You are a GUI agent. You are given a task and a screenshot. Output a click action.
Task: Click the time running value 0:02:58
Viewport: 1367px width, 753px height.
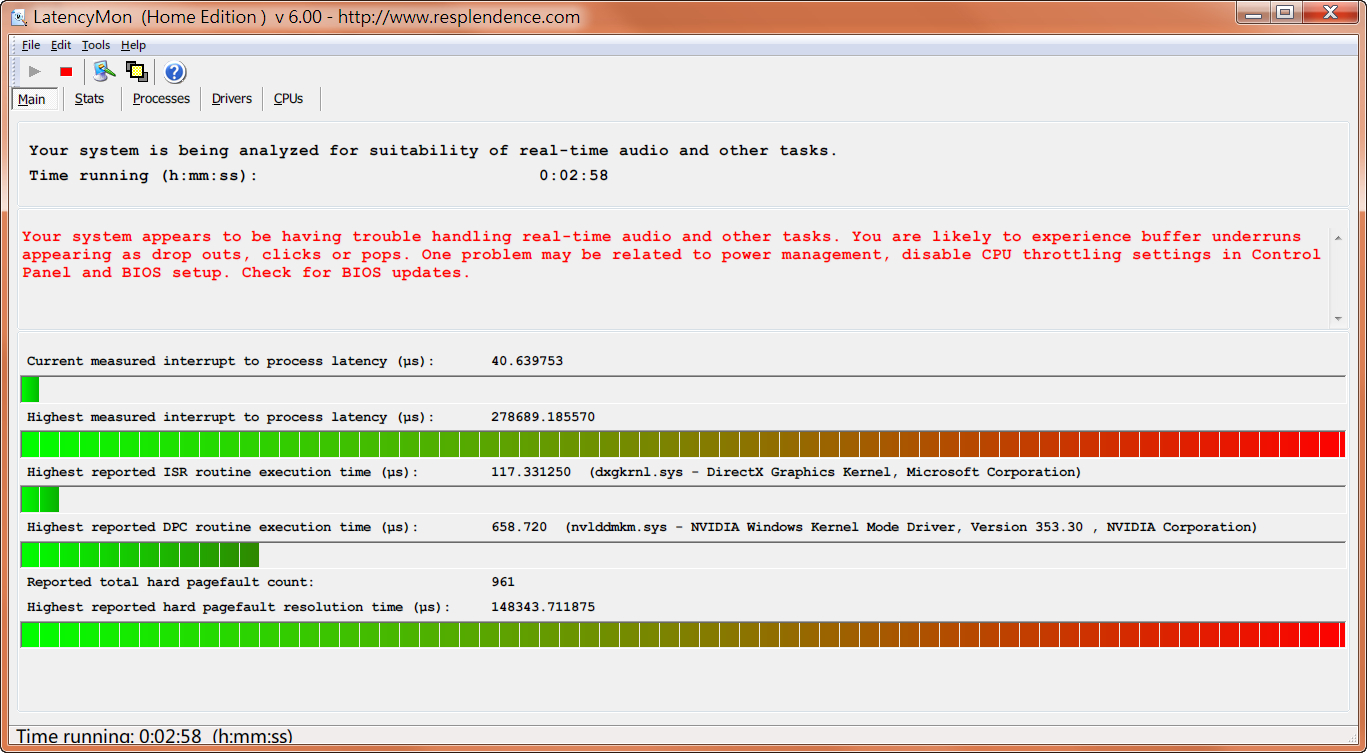coord(574,176)
